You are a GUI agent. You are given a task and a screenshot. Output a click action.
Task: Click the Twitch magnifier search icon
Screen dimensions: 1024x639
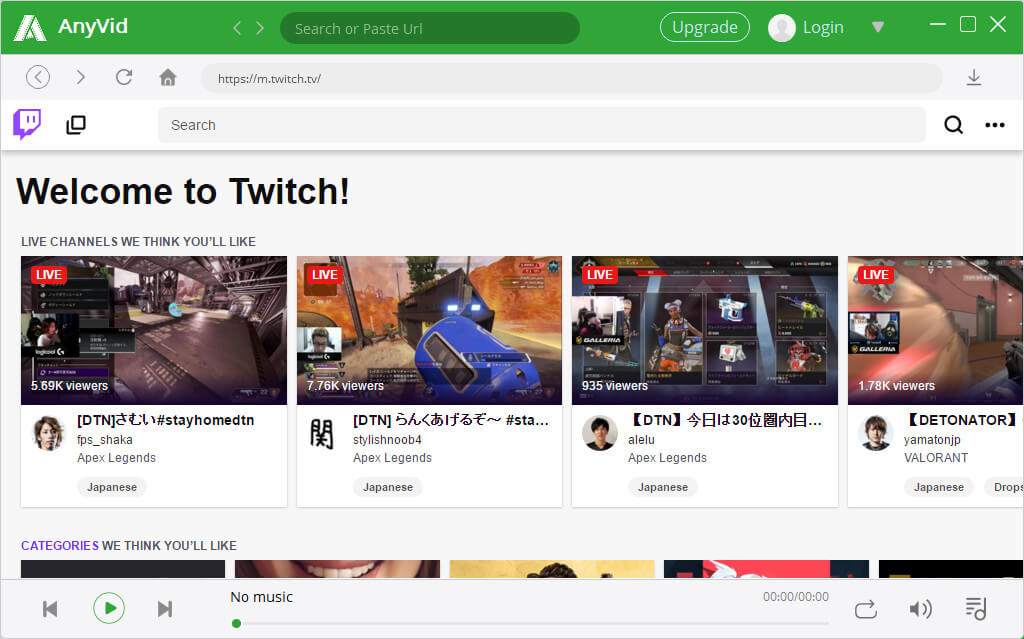[953, 125]
